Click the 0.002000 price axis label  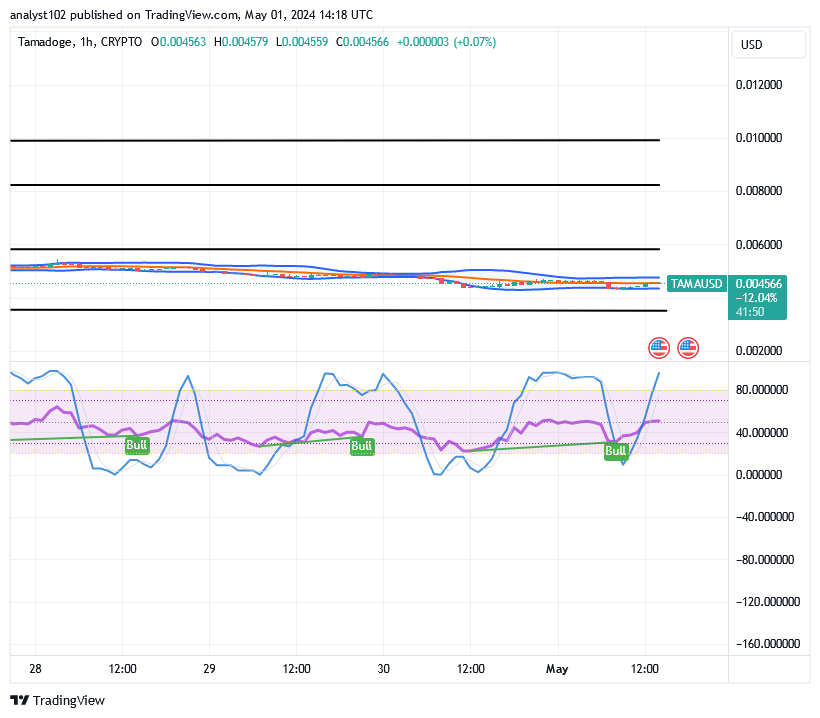[x=759, y=351]
